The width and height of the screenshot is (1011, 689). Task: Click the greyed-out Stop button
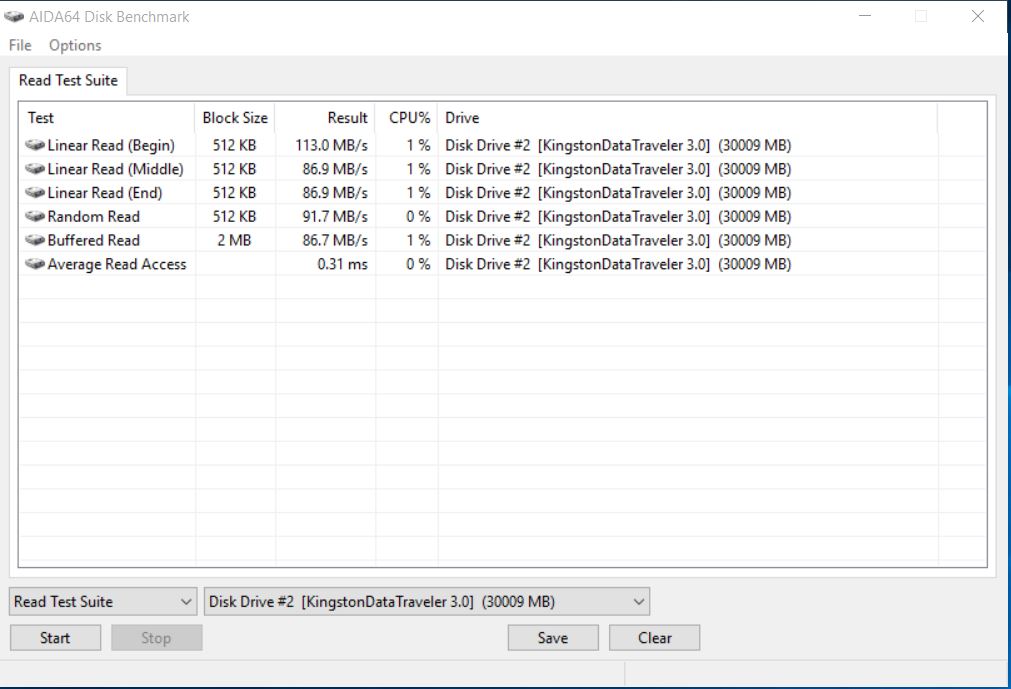157,638
